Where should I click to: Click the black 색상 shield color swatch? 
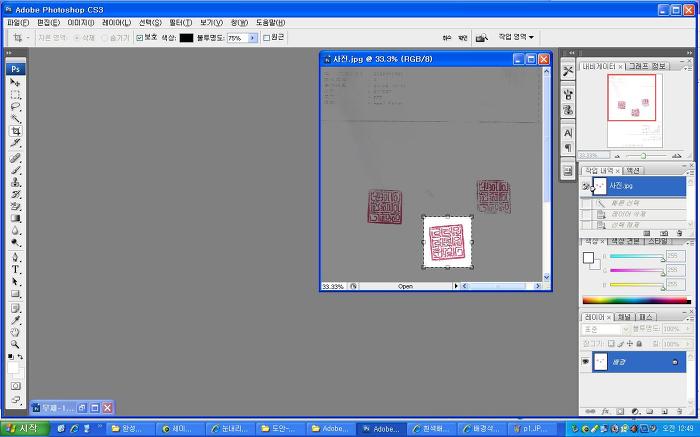[186, 38]
